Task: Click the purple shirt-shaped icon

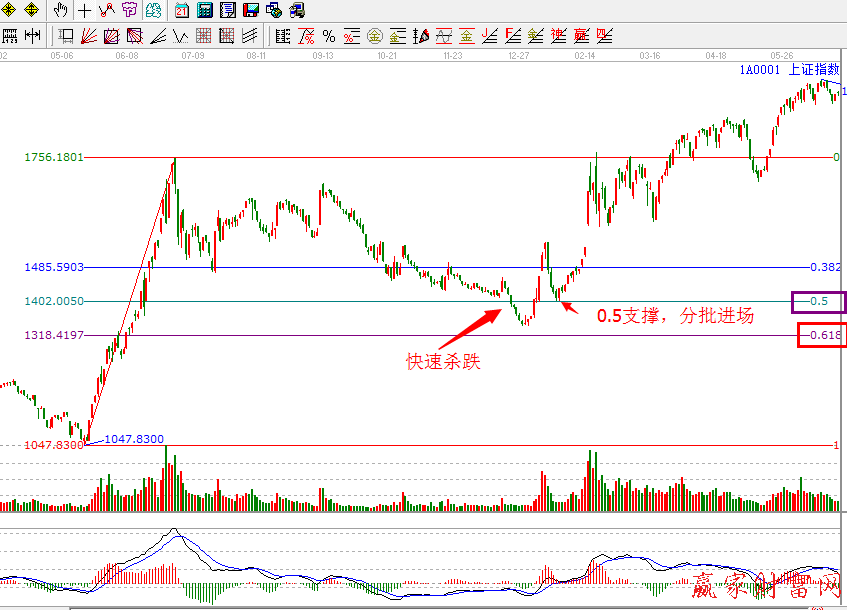Action: pyautogui.click(x=130, y=9)
